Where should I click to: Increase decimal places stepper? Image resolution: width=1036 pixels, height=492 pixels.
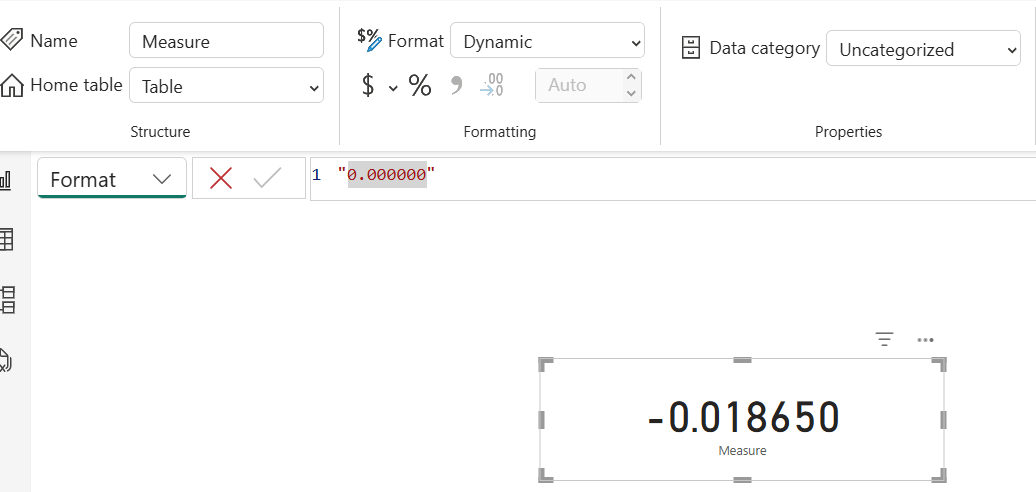point(631,77)
